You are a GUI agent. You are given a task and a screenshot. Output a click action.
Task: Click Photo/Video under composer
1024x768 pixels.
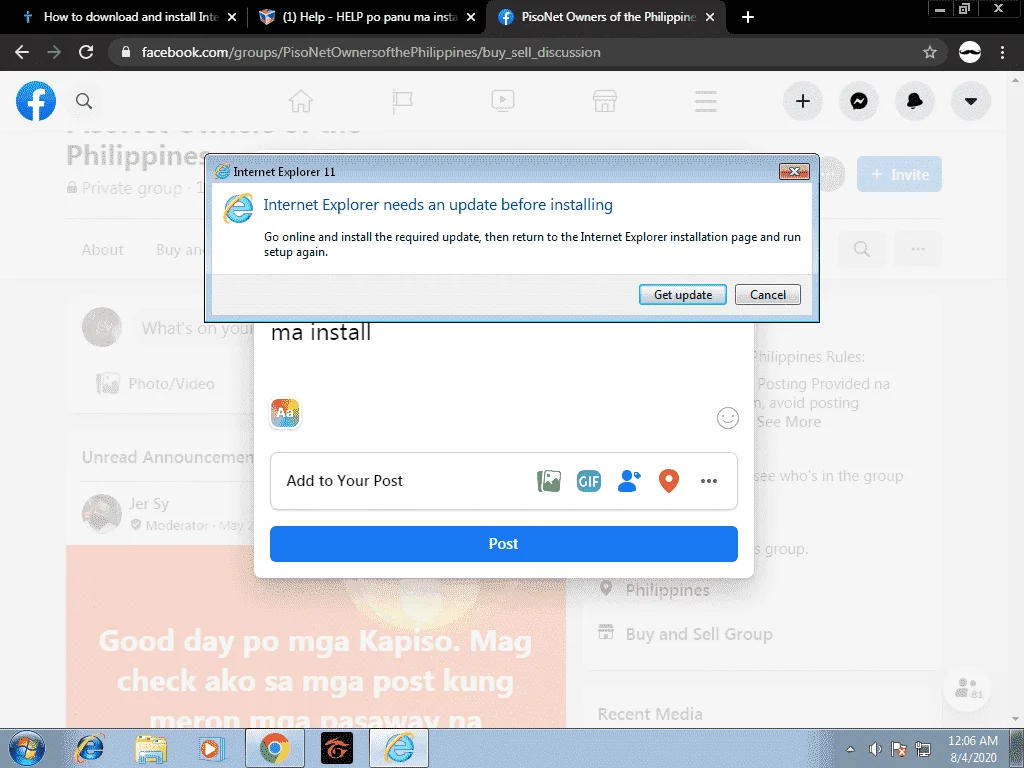(156, 383)
